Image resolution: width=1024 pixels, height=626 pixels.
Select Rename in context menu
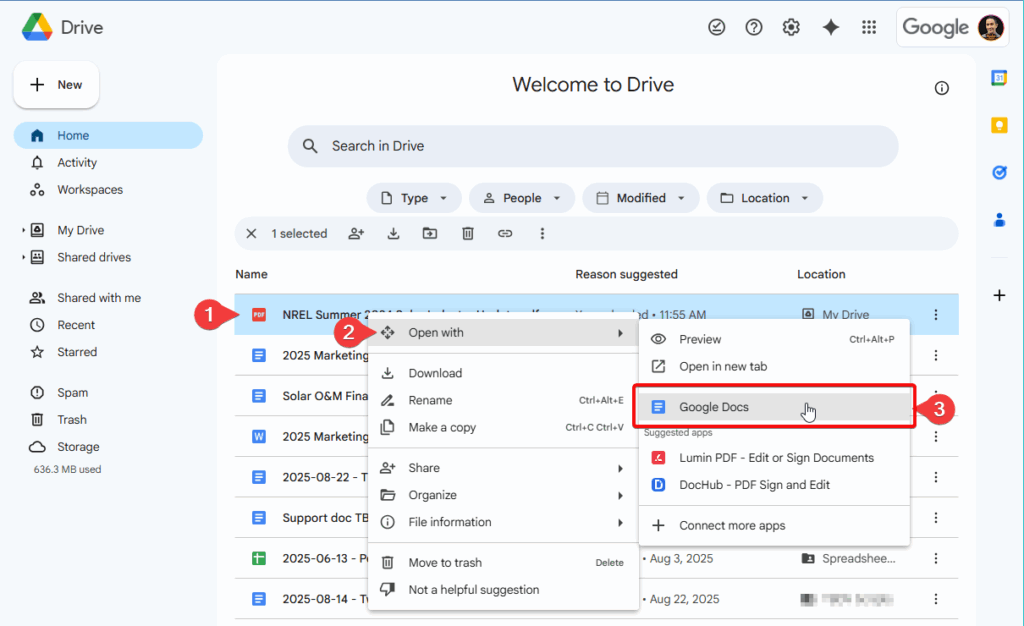coord(504,400)
